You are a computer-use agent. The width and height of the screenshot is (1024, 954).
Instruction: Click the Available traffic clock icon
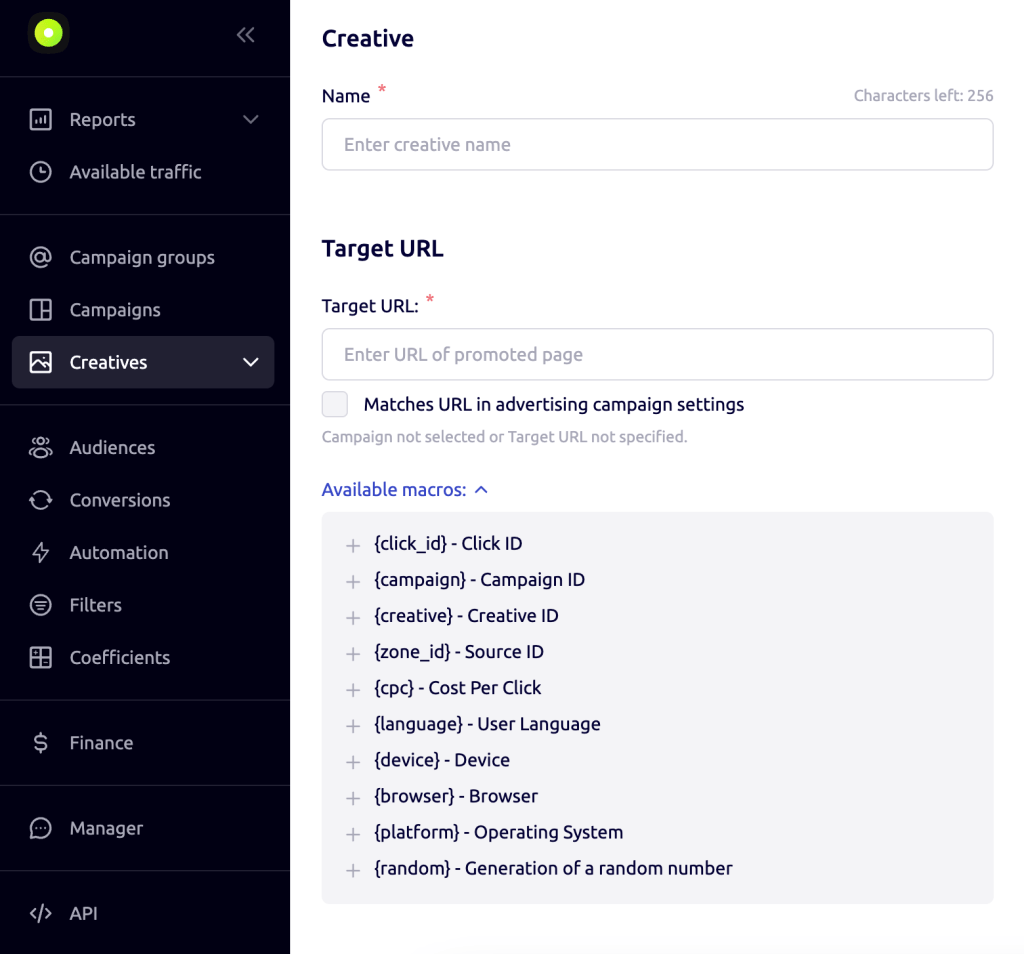(x=40, y=172)
